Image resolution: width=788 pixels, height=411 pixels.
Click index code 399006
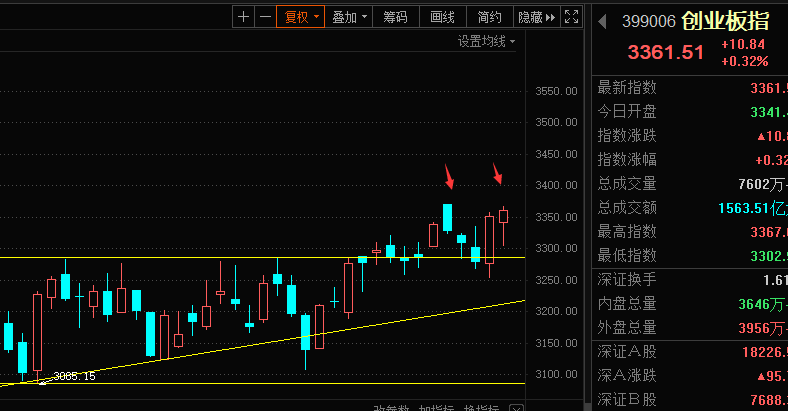coord(649,21)
